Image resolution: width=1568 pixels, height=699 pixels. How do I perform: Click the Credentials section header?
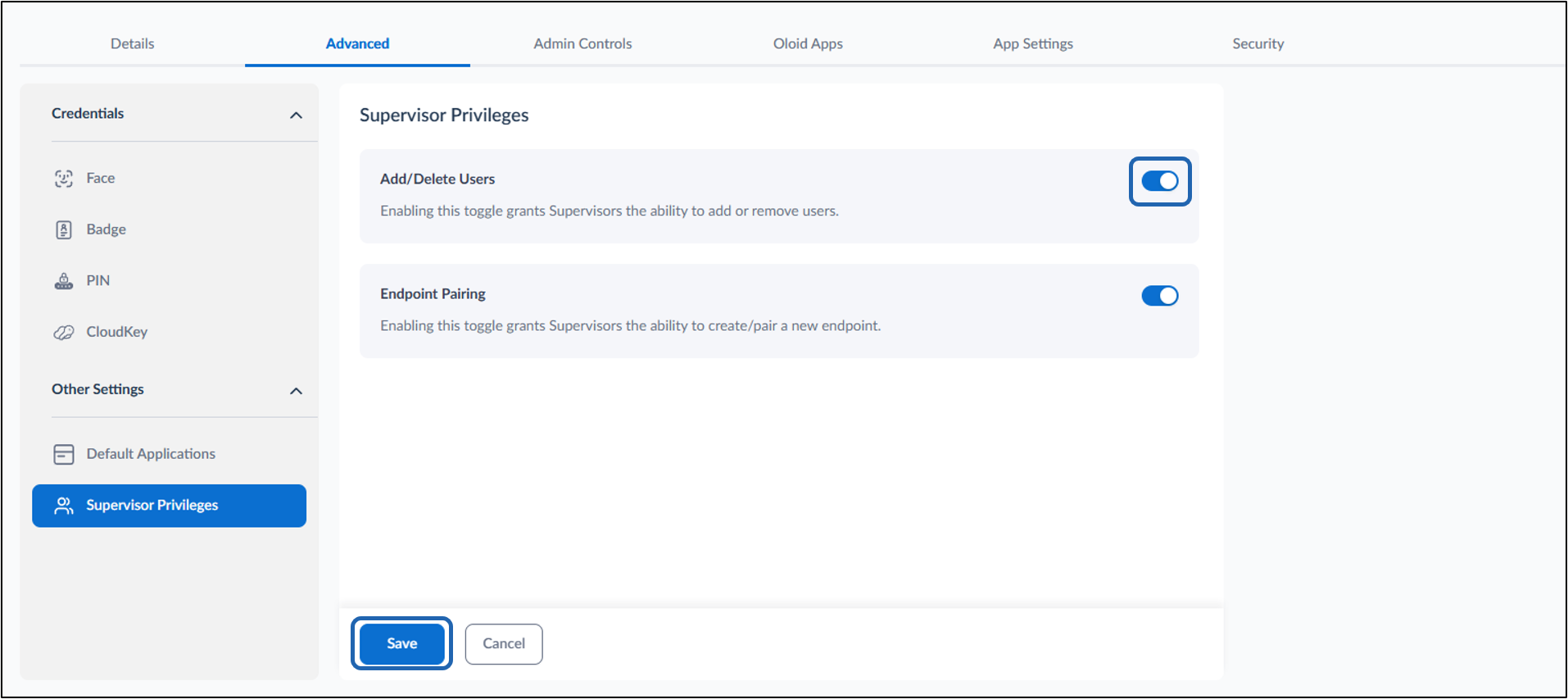88,114
